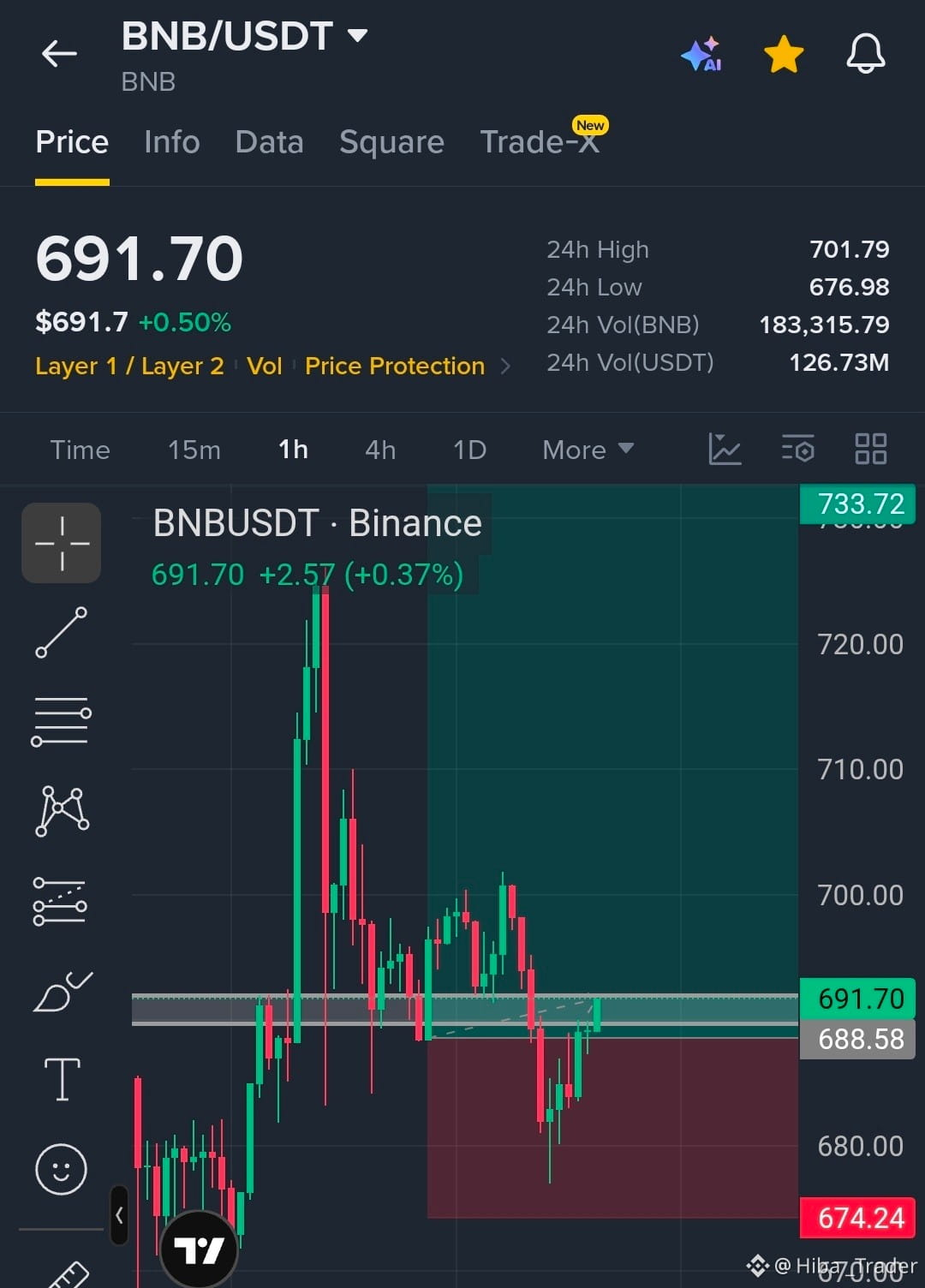Expand the BNB/USDT pair dropdown arrow
The width and height of the screenshot is (925, 1288).
(357, 36)
